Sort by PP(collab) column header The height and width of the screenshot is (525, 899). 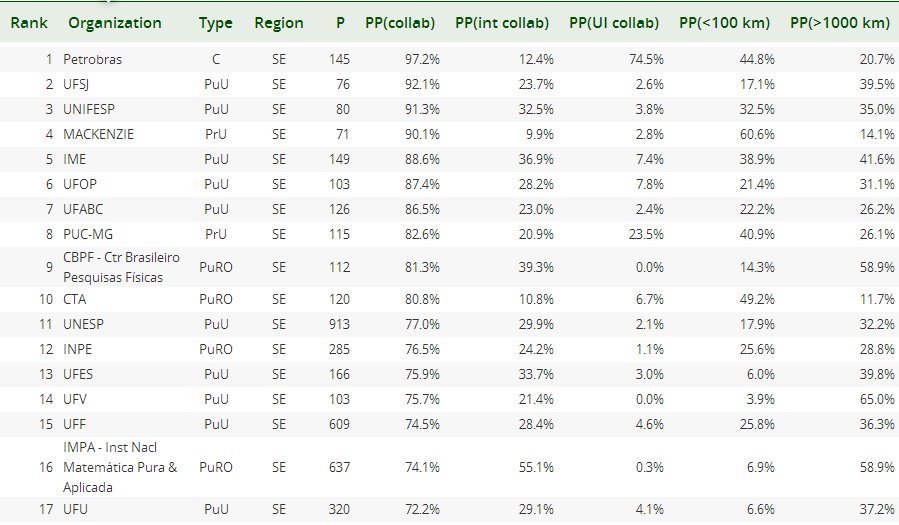[x=400, y=23]
